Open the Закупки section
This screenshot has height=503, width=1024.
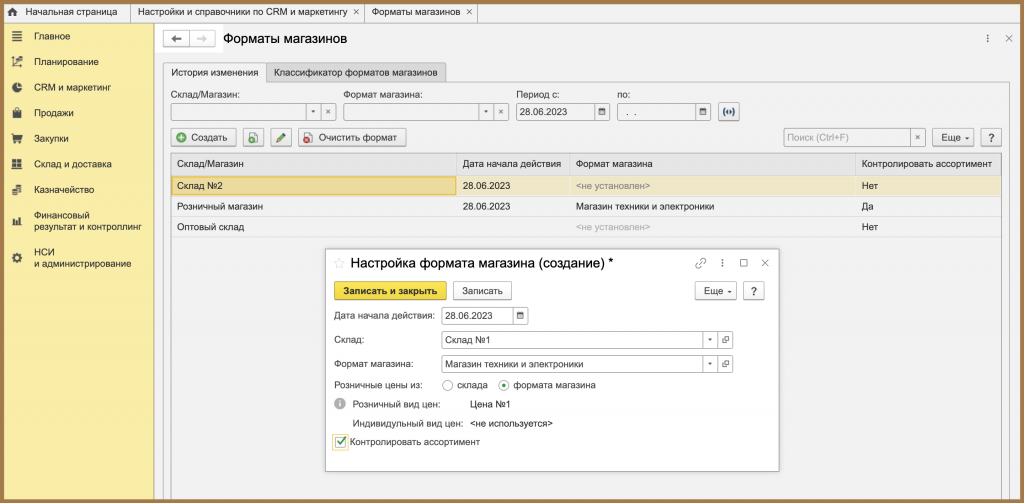point(51,138)
